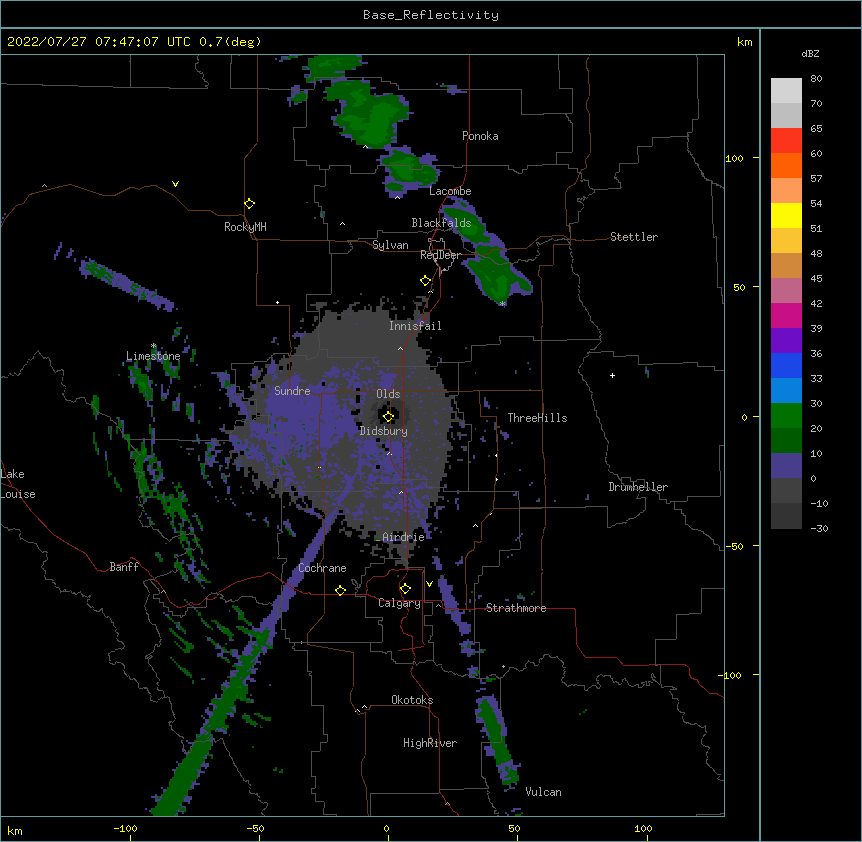This screenshot has width=862, height=842.
Task: Click the Okotoks town label
Action: click(412, 700)
